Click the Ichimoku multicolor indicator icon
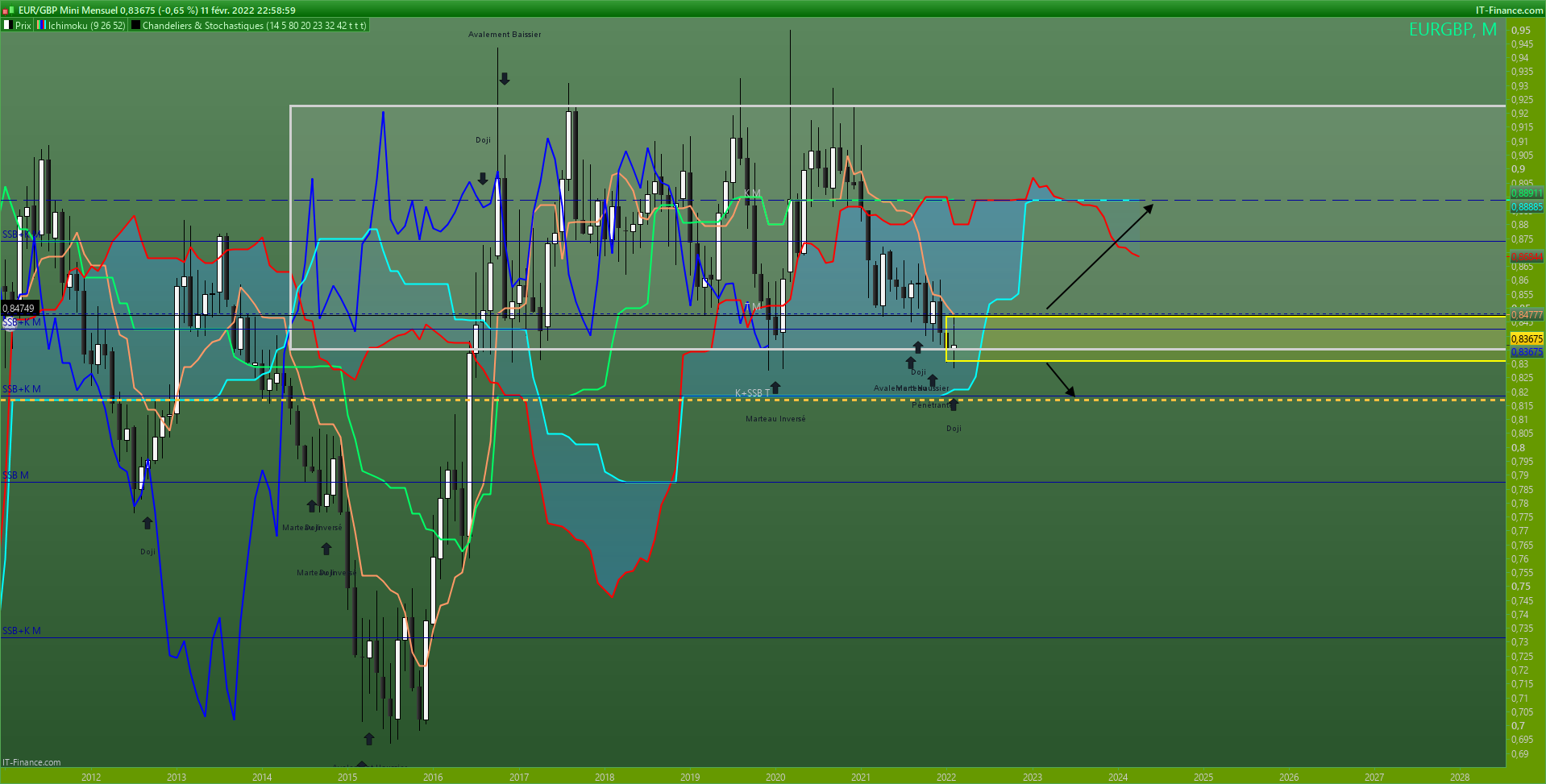The height and width of the screenshot is (784, 1546). [41, 25]
